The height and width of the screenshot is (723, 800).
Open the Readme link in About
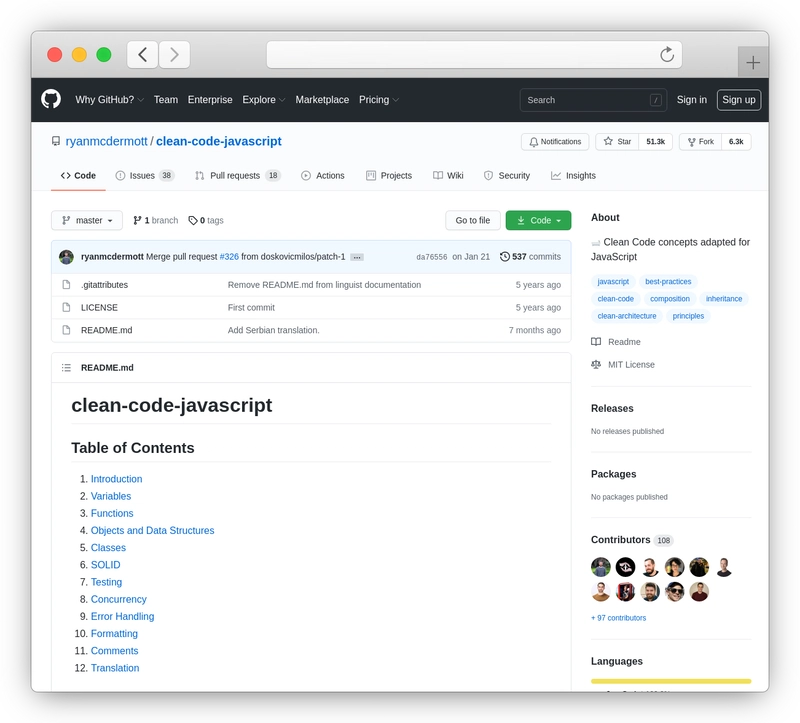616,342
